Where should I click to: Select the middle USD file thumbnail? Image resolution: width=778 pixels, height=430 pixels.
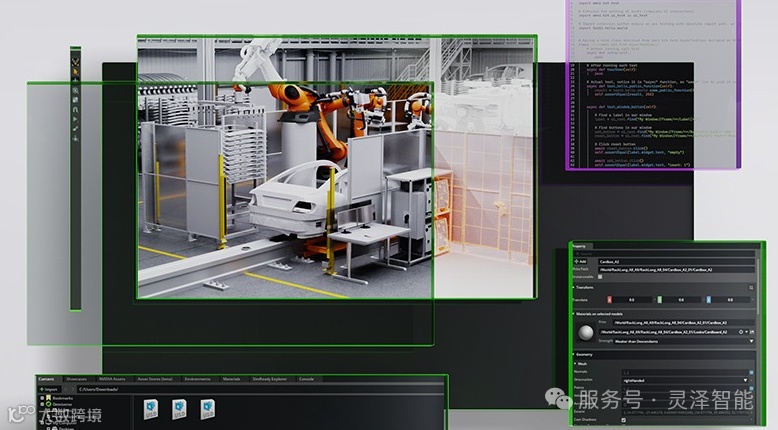[179, 409]
